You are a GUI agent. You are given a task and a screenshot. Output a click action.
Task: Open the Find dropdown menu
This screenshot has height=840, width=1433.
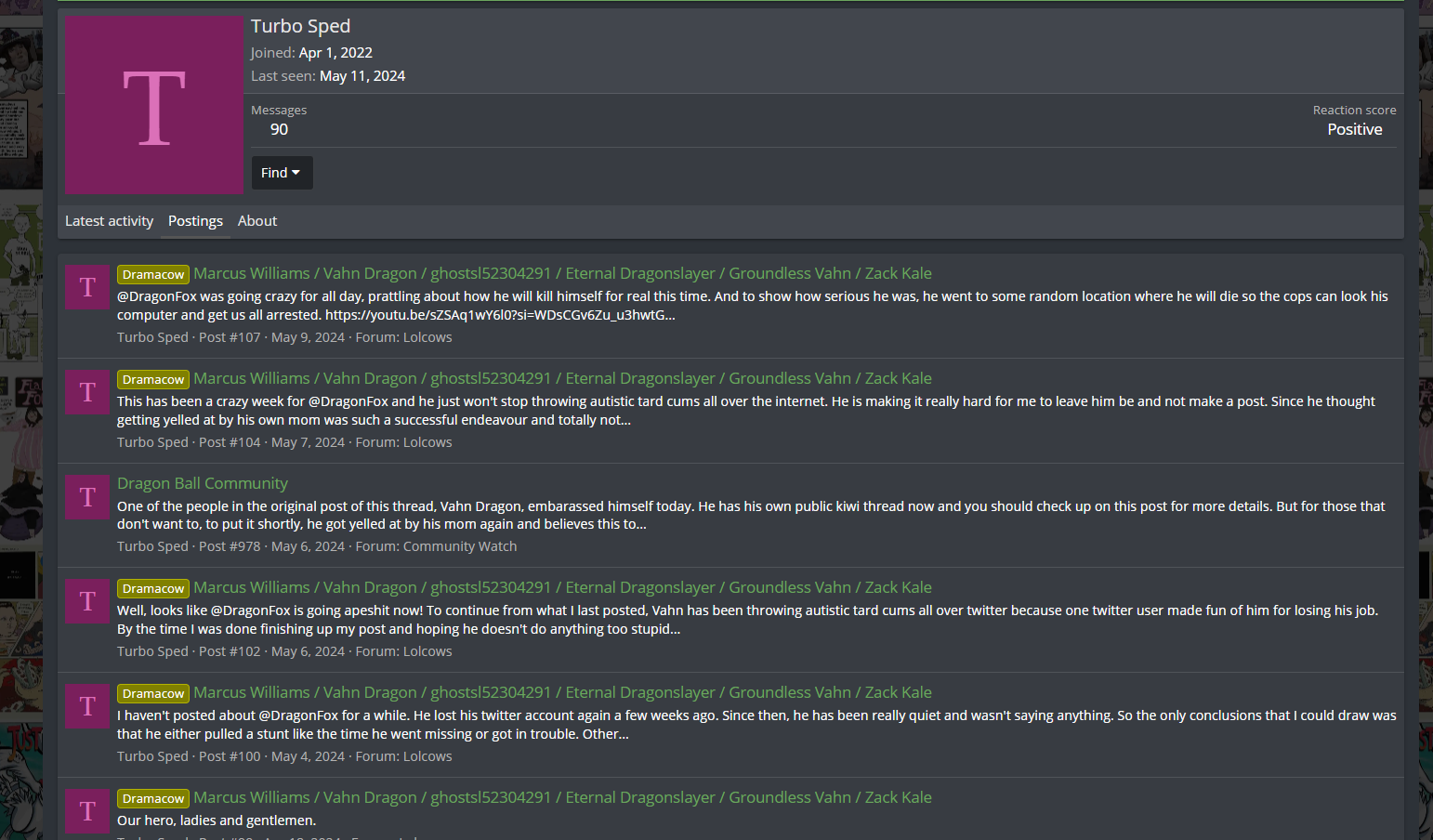click(x=282, y=173)
